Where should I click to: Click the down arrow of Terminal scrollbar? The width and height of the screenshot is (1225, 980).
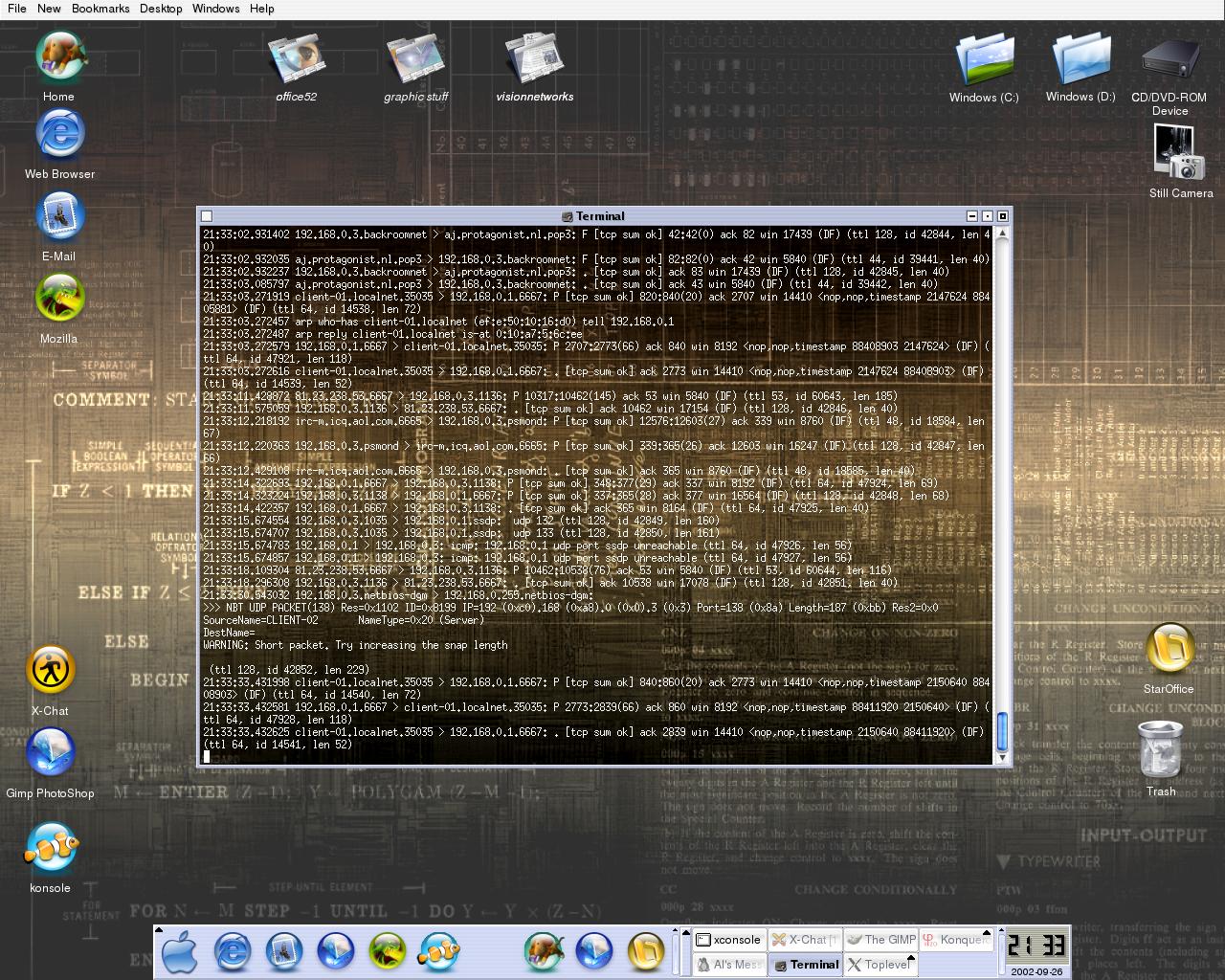1002,758
